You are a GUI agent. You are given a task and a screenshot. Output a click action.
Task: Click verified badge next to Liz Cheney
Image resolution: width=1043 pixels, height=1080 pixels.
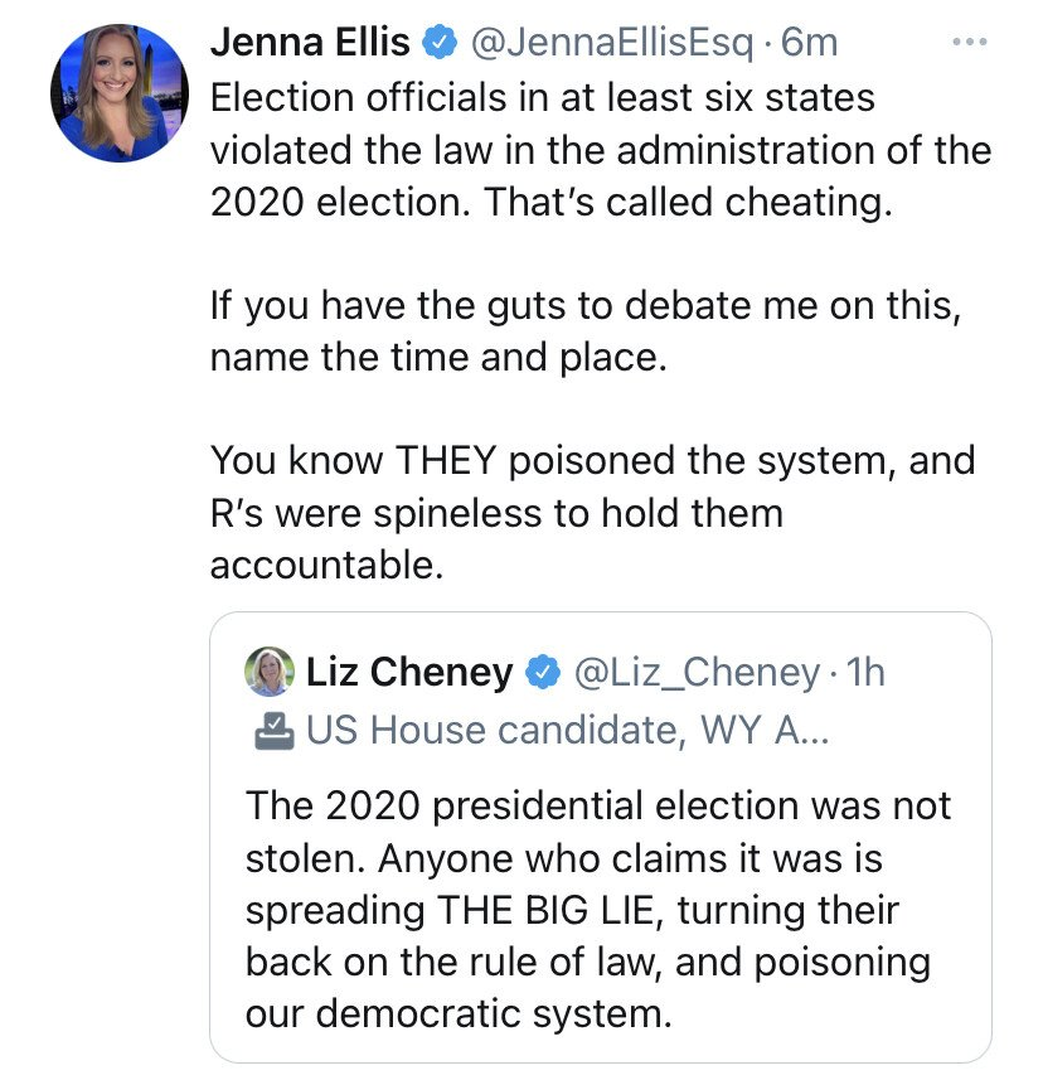coord(542,673)
